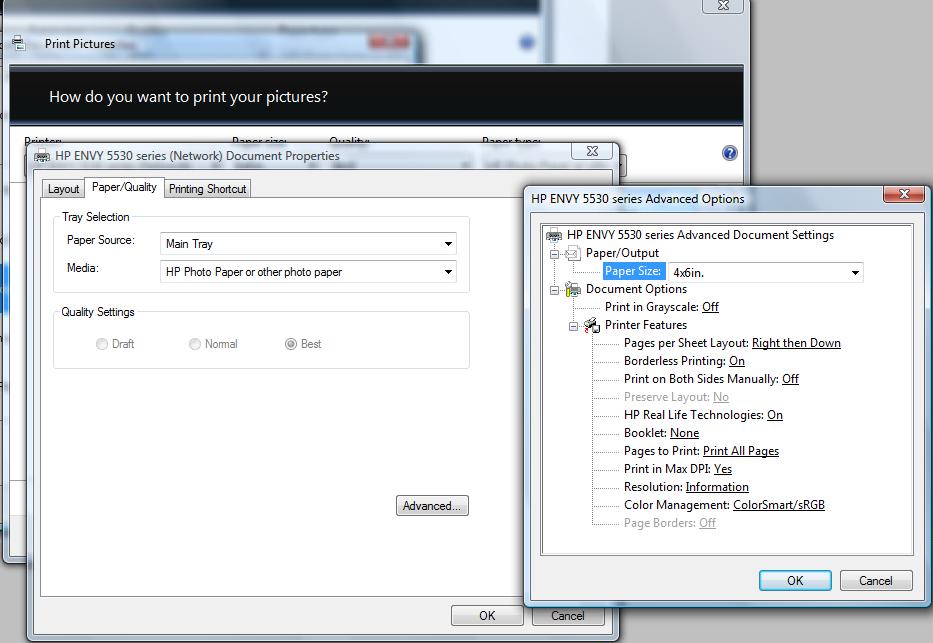
Task: Select the Draft quality radio button
Action: [x=102, y=344]
